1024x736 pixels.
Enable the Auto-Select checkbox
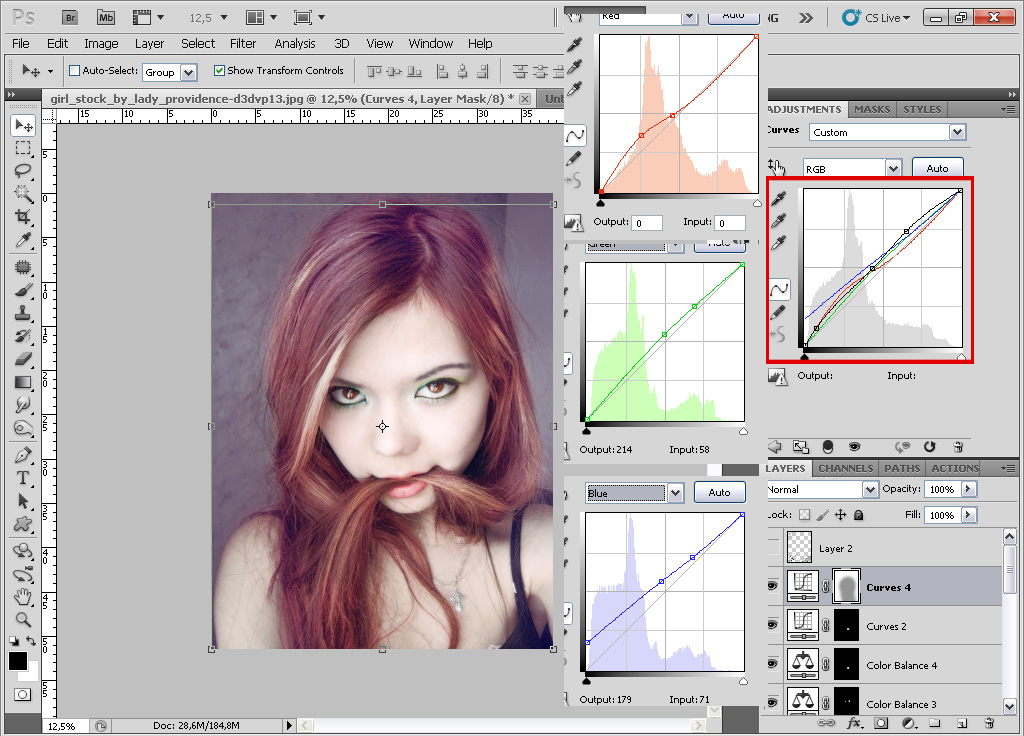(74, 71)
